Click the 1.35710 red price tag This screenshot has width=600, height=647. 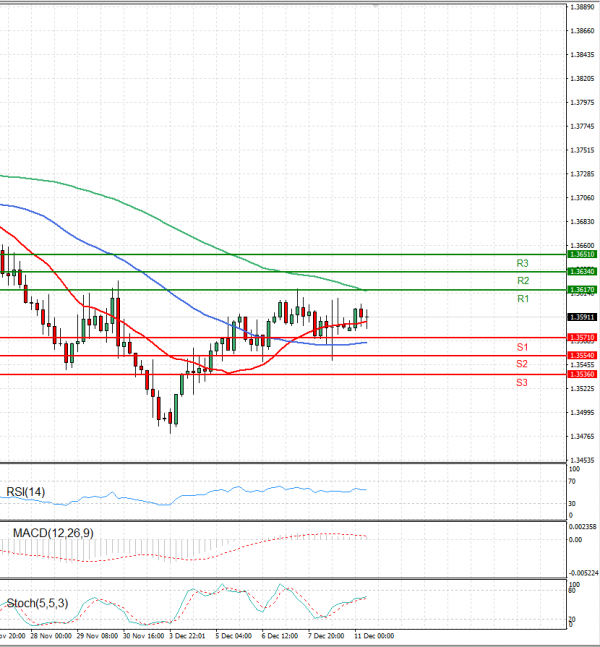coord(583,338)
